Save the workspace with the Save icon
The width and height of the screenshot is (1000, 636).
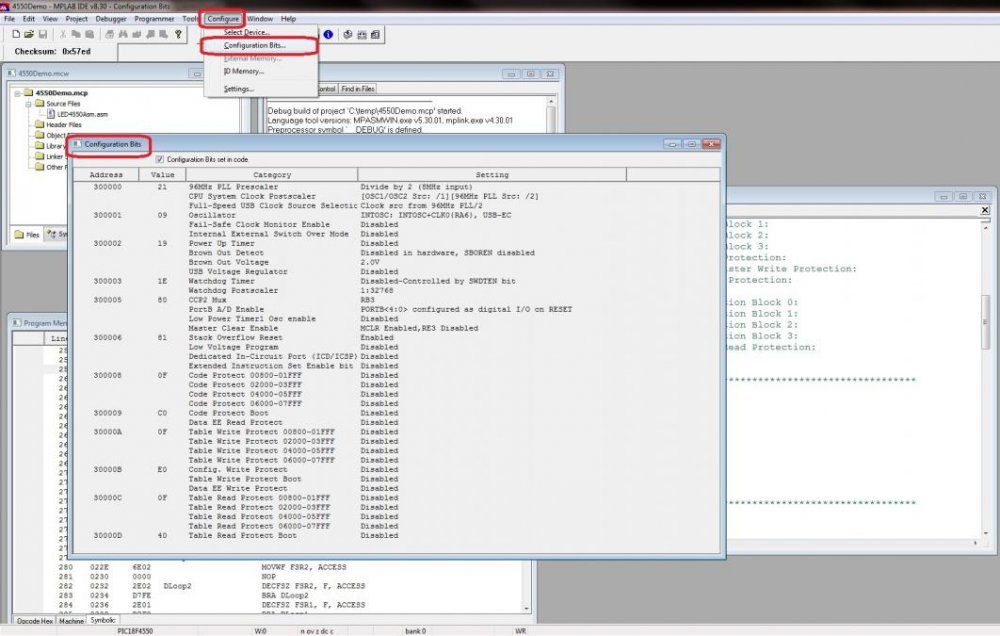coord(44,35)
